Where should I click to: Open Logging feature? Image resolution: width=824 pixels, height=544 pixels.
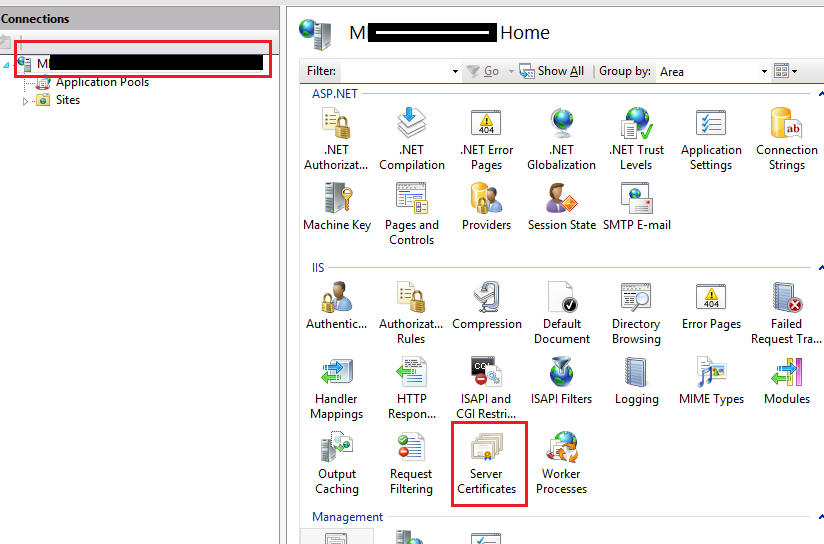[x=636, y=381]
